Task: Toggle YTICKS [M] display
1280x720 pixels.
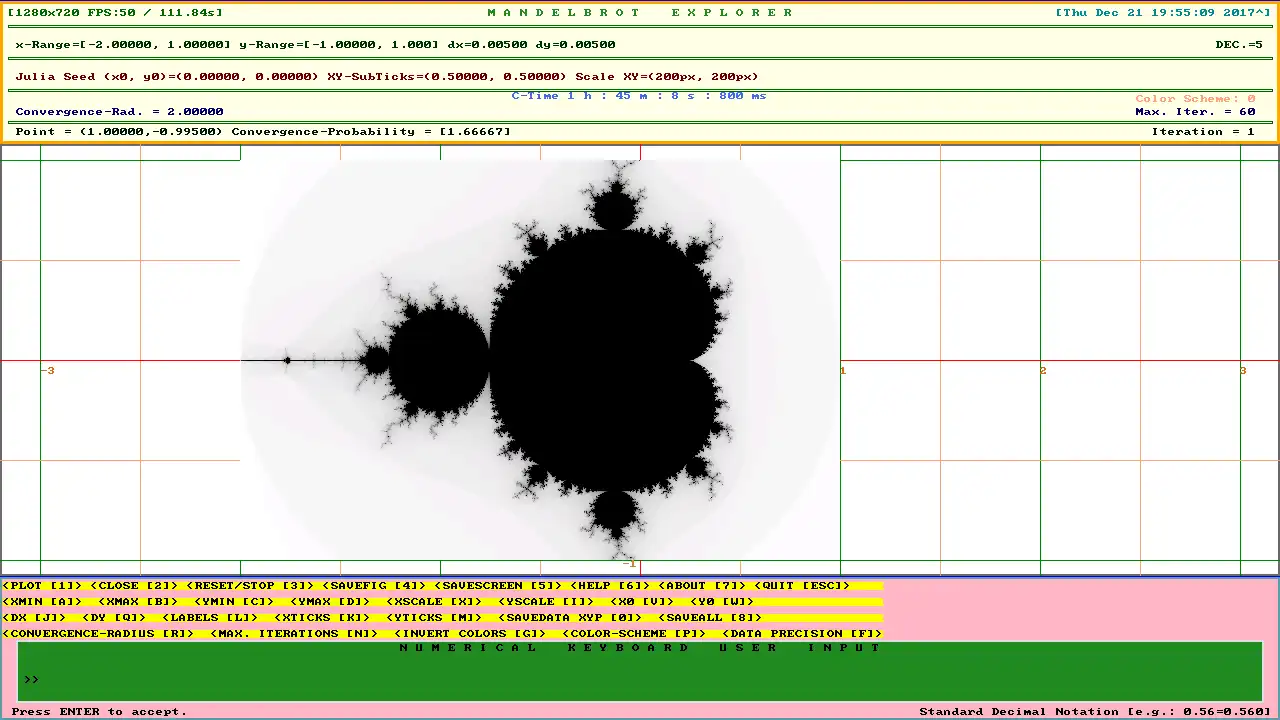Action: click(x=434, y=618)
